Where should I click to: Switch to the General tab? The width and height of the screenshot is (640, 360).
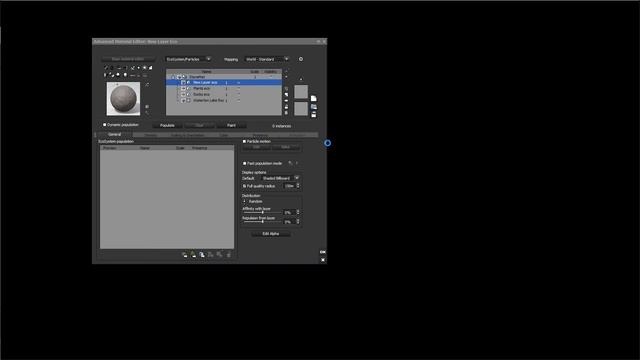point(115,134)
